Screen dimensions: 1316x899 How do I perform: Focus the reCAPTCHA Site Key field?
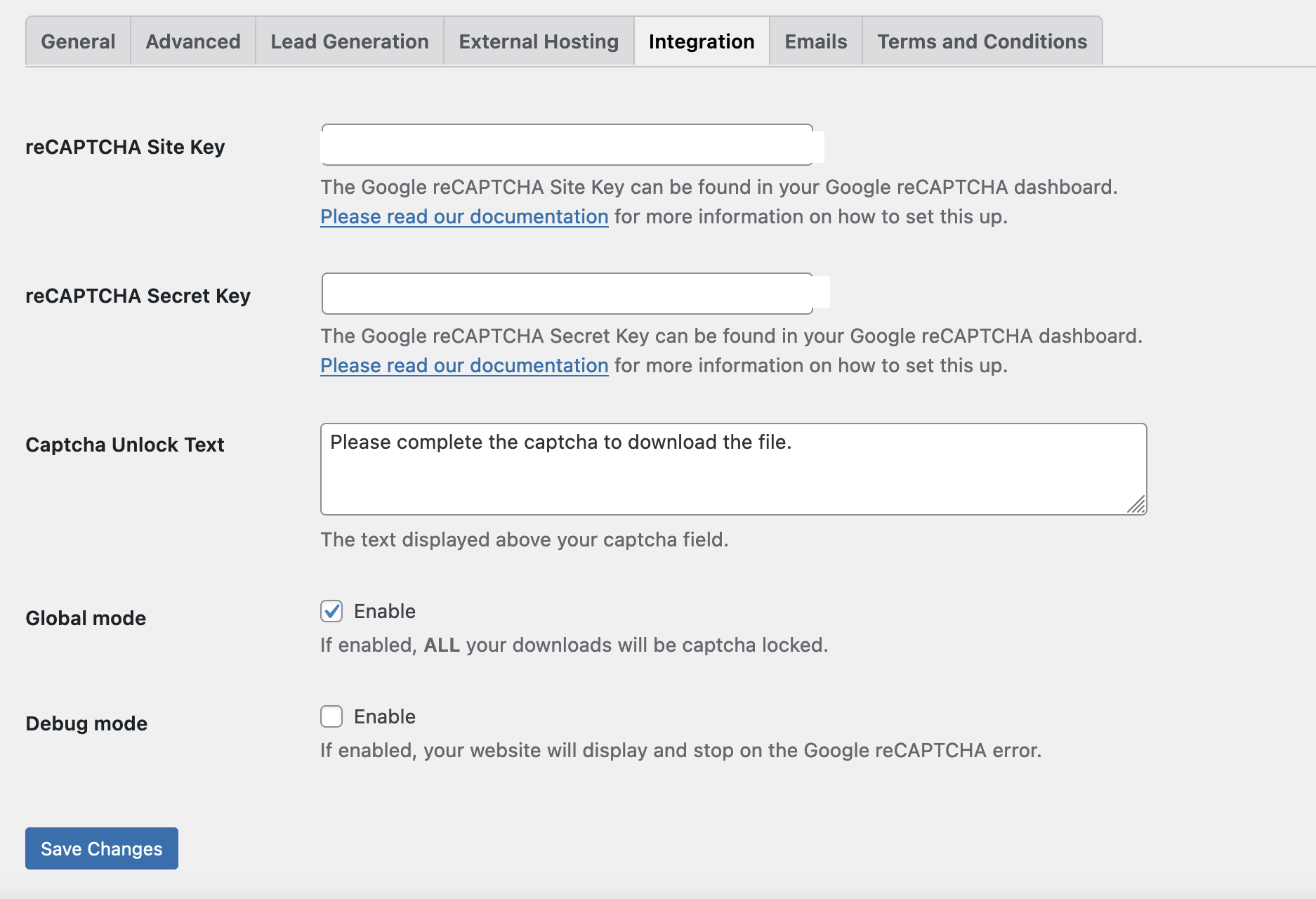click(x=567, y=145)
